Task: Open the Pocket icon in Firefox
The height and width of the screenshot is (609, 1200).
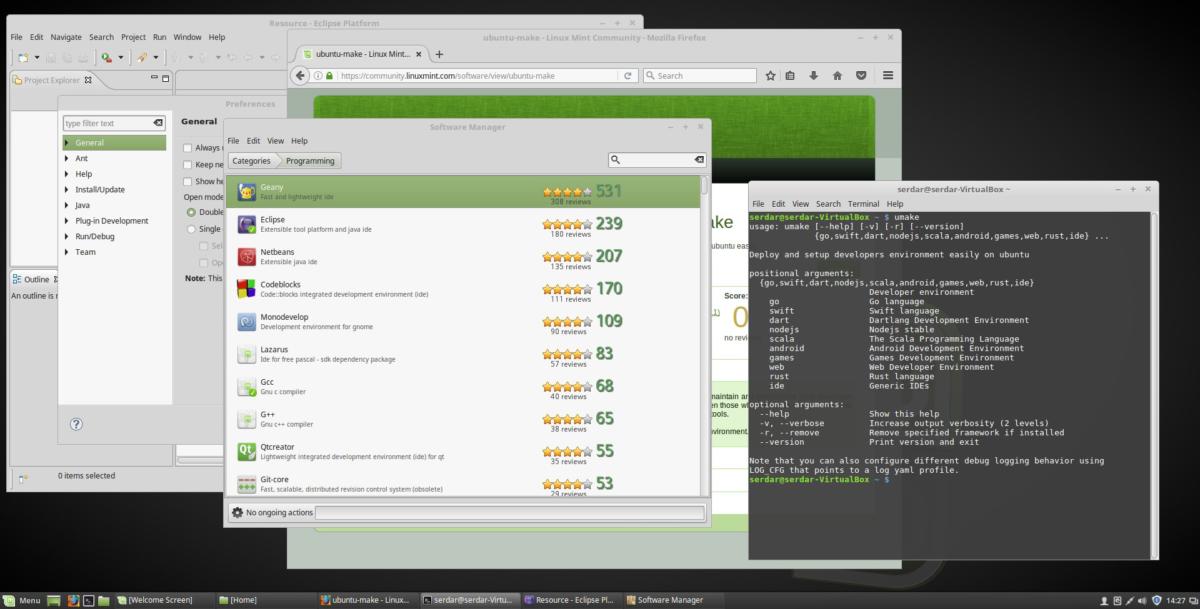Action: 860,75
